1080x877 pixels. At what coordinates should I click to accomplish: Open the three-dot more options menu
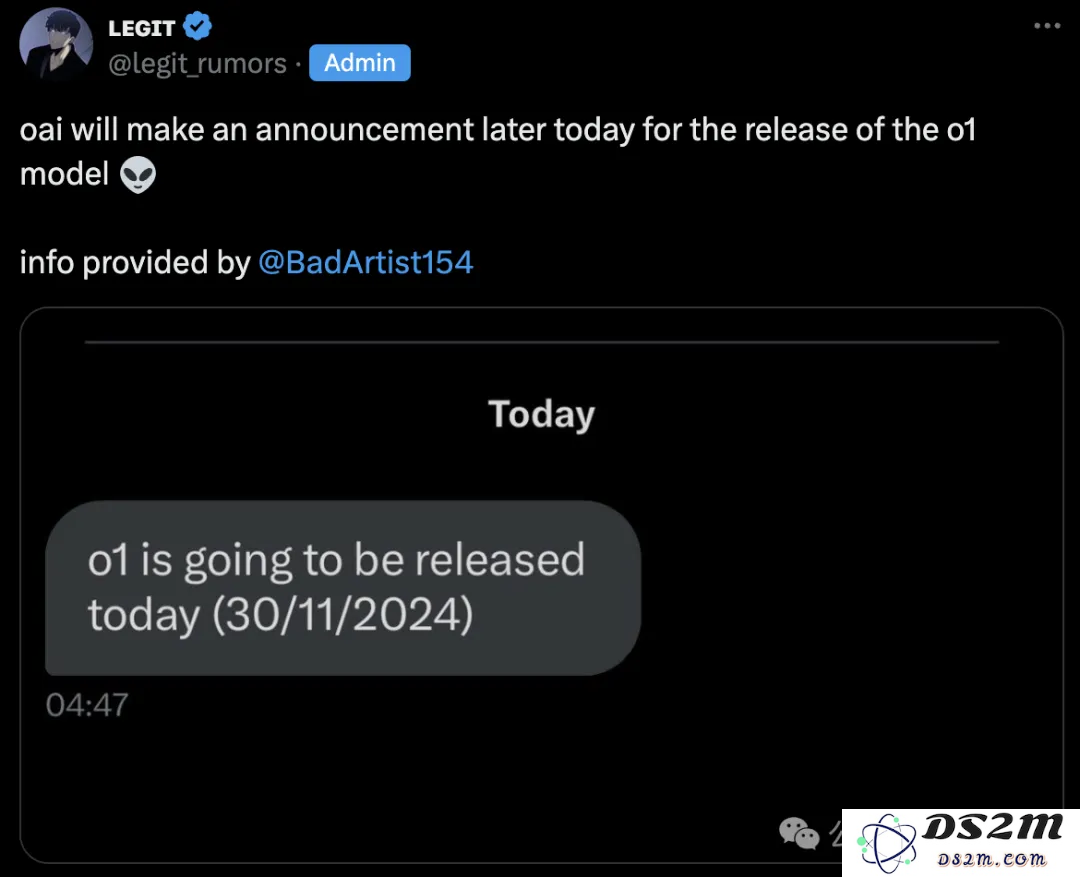pos(1047,26)
